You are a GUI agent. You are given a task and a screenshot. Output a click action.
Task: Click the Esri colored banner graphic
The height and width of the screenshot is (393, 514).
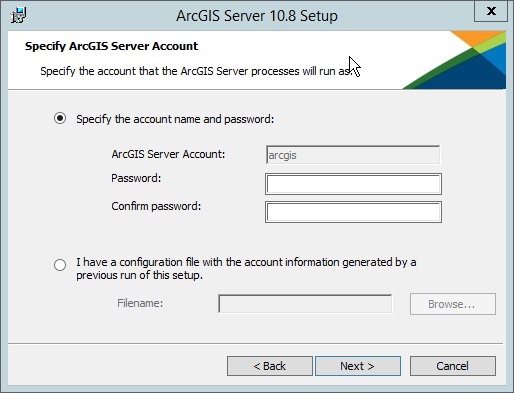tap(454, 60)
